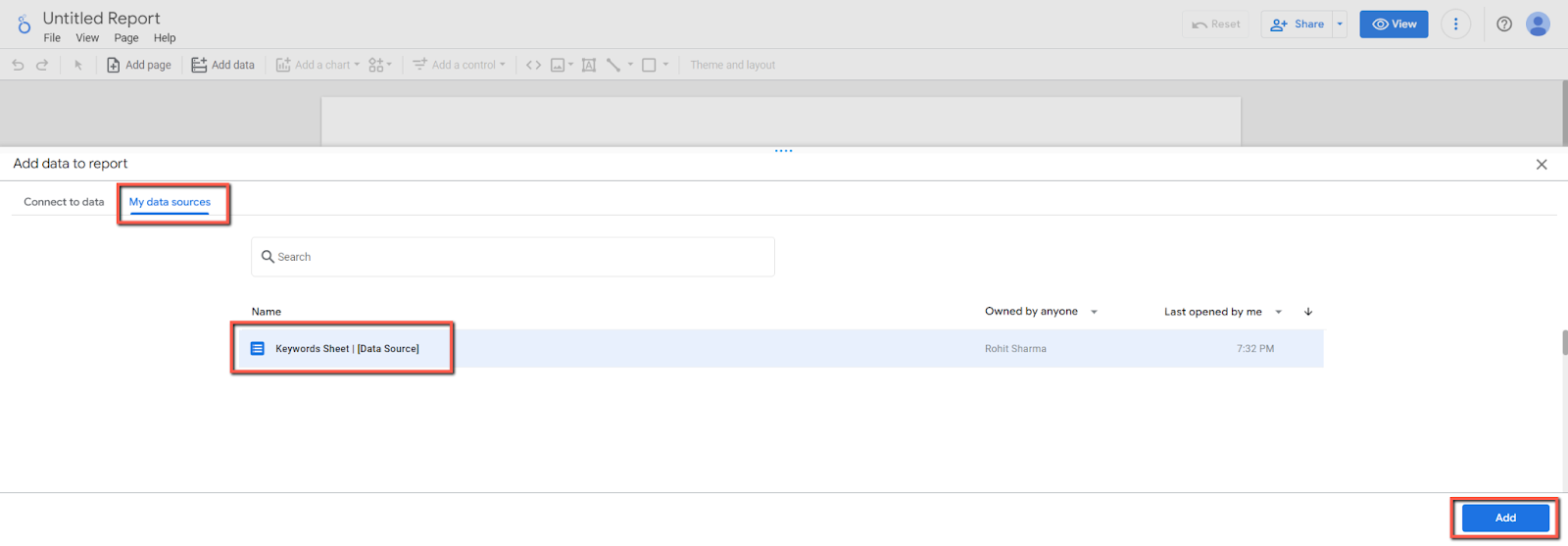Click the blue Add button
Viewport: 1568px width, 546px height.
pyautogui.click(x=1505, y=518)
